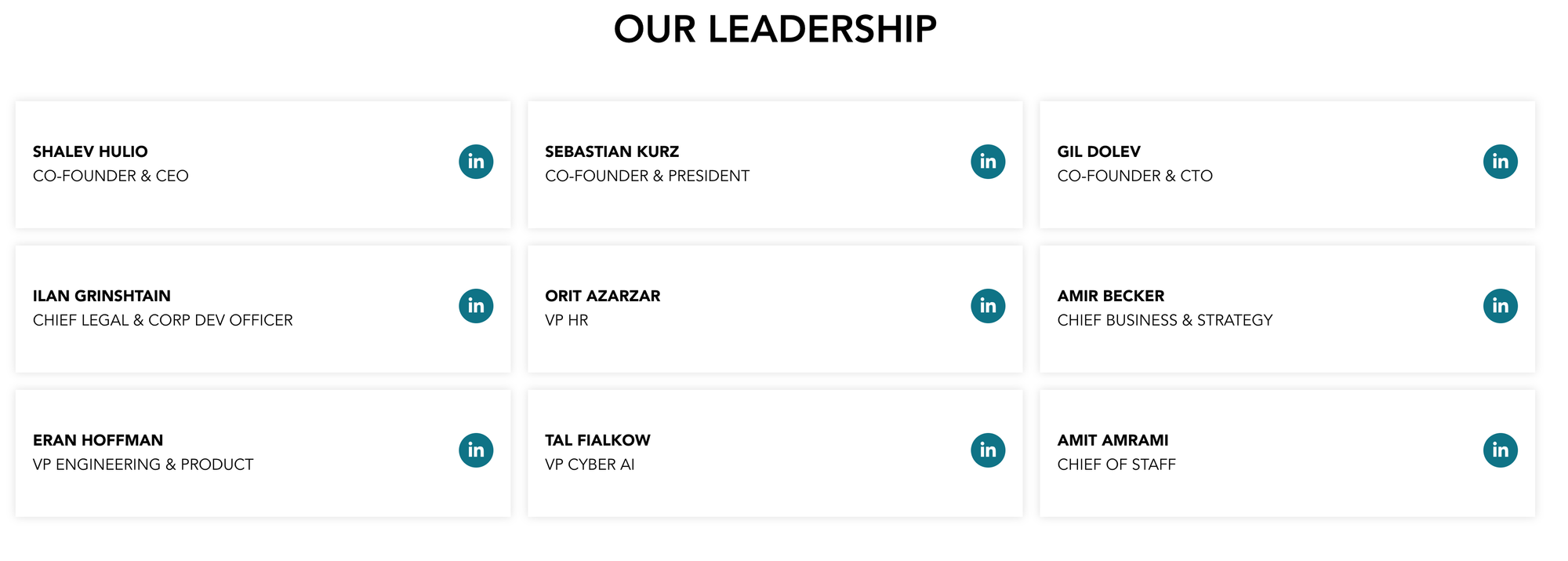Select the Orit Azarzar name text

point(602,296)
